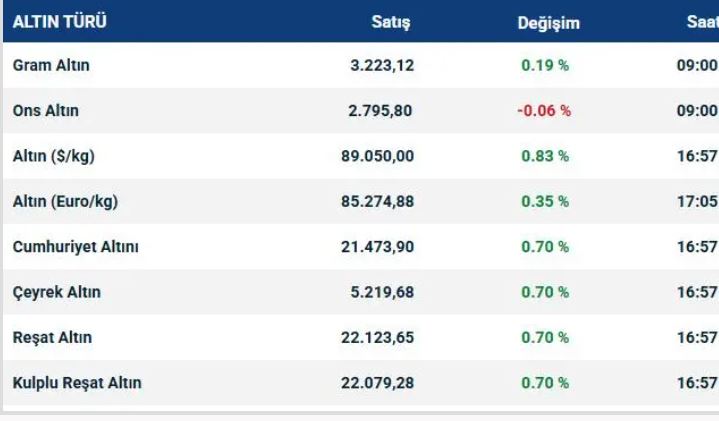
Task: Click the green 0.19 % change value
Action: pos(545,66)
